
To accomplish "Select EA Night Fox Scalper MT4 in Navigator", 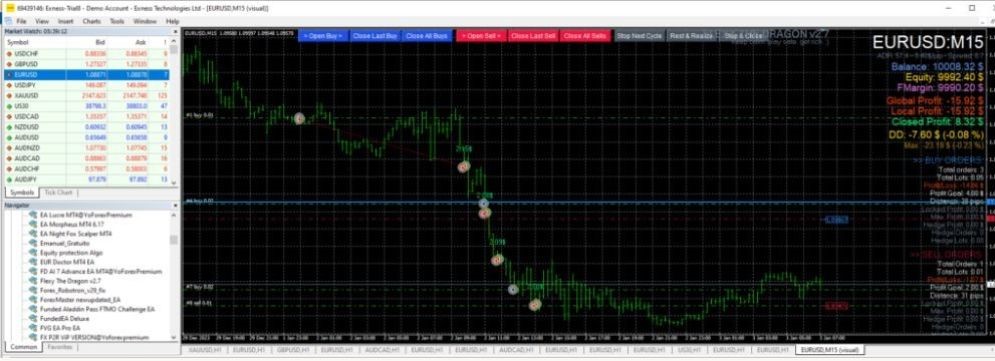I will 76,233.
